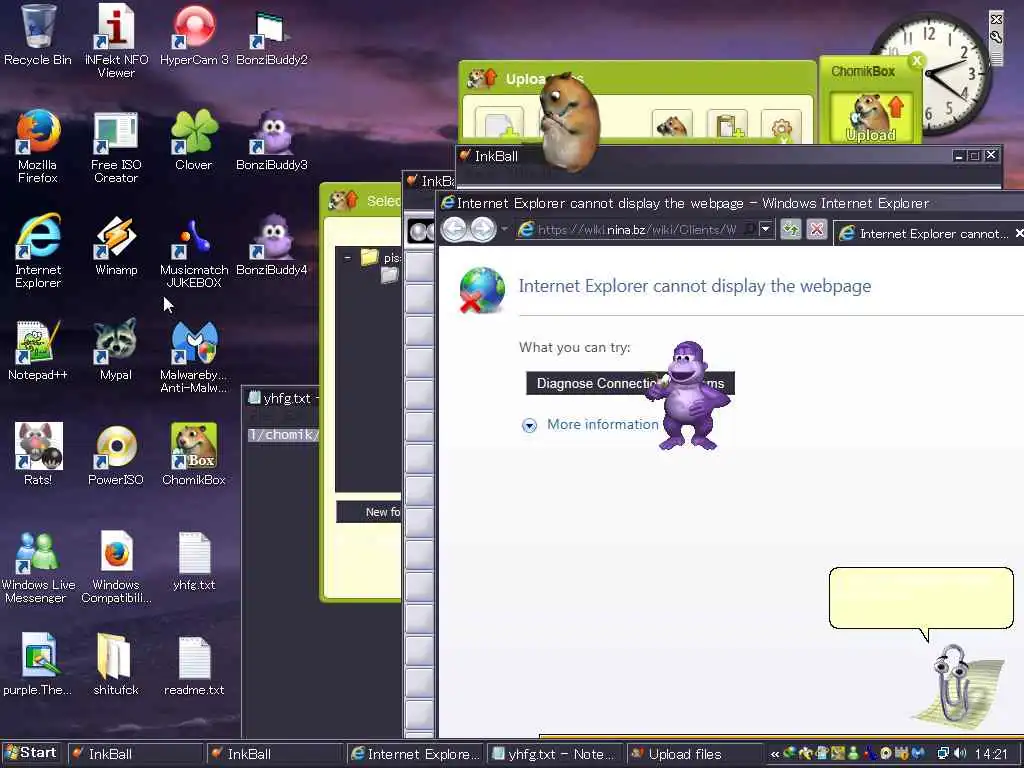Select the readme.txt desktop file
Image resolution: width=1024 pixels, height=768 pixels.
194,665
